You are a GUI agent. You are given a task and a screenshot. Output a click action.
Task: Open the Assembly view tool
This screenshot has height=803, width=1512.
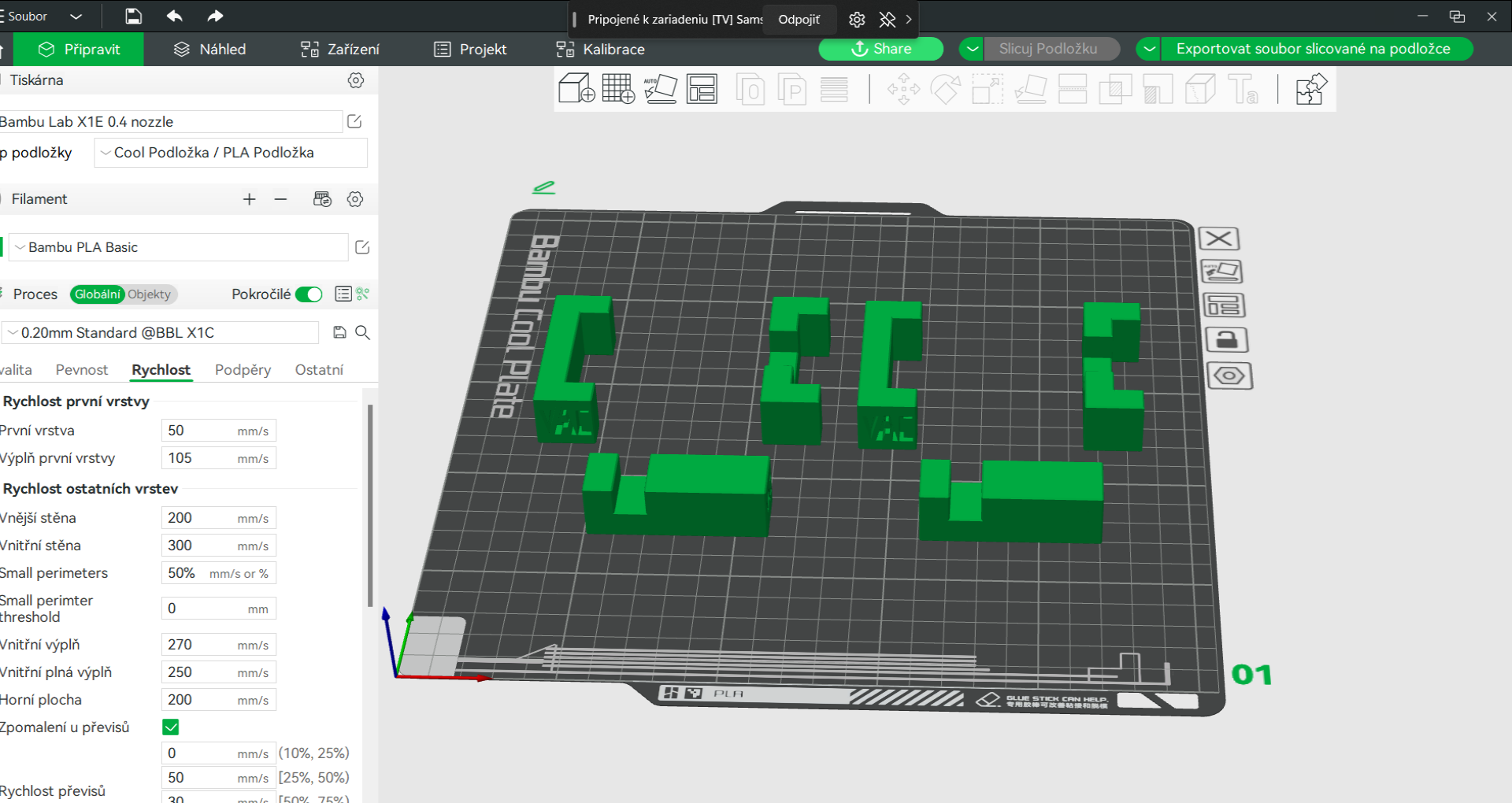pos(1311,88)
